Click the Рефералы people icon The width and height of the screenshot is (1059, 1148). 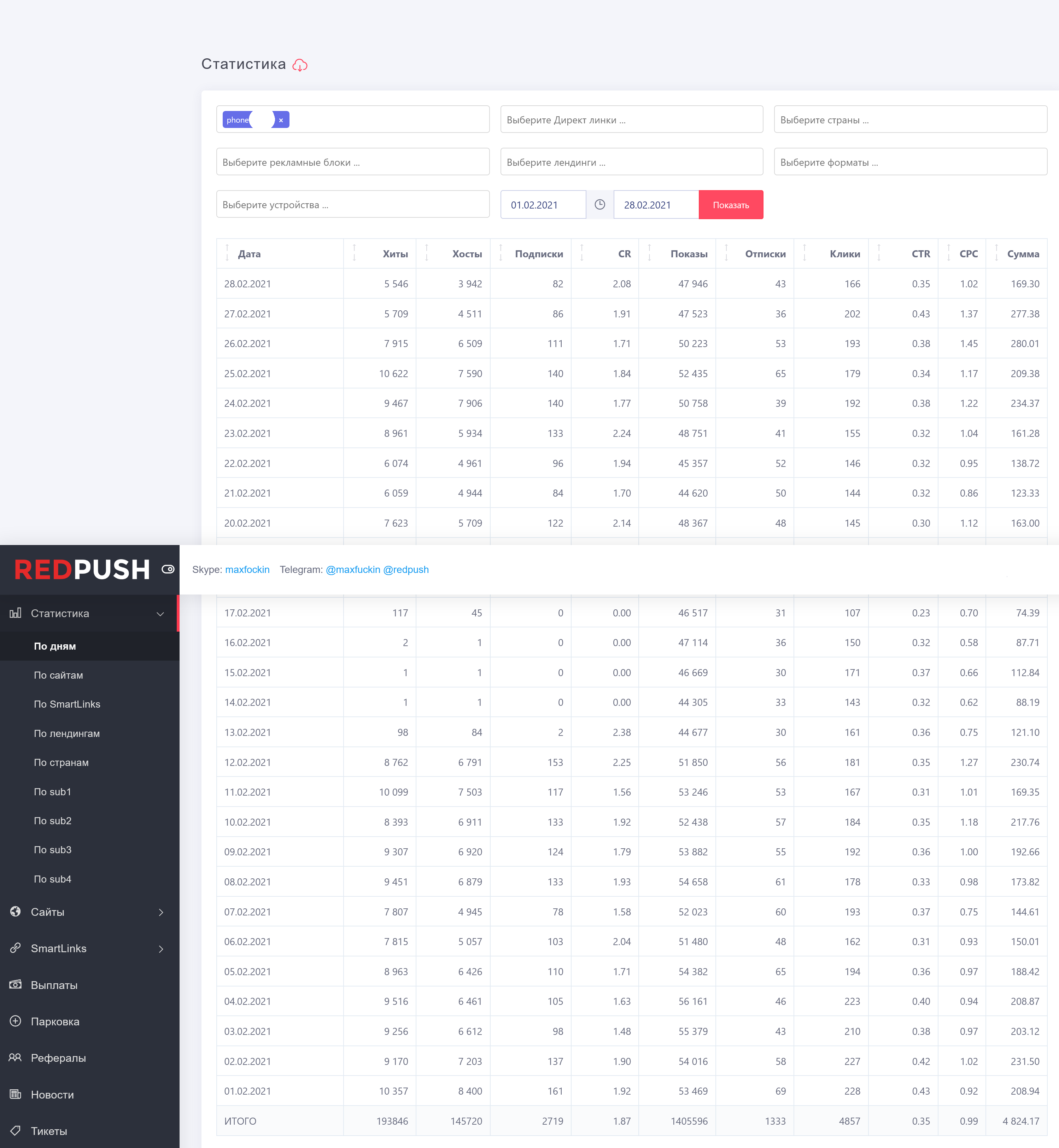(16, 1058)
